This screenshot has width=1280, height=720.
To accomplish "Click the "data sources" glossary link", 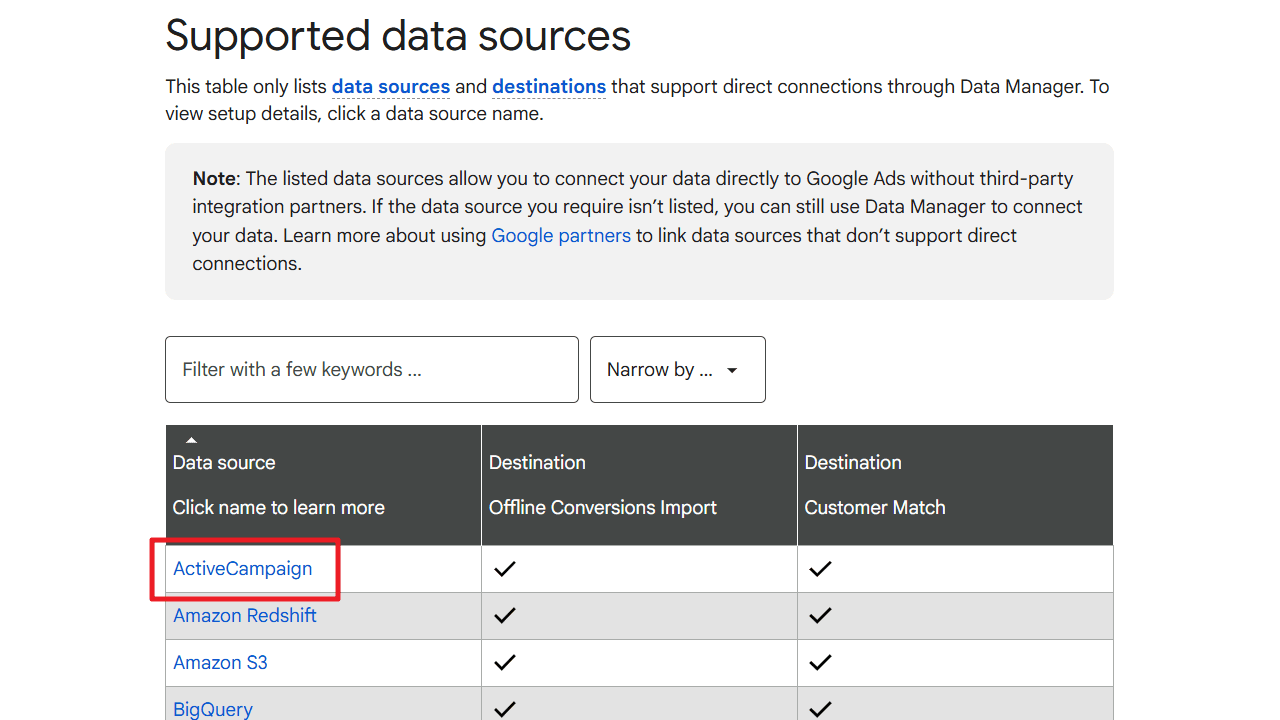I will pyautogui.click(x=391, y=87).
